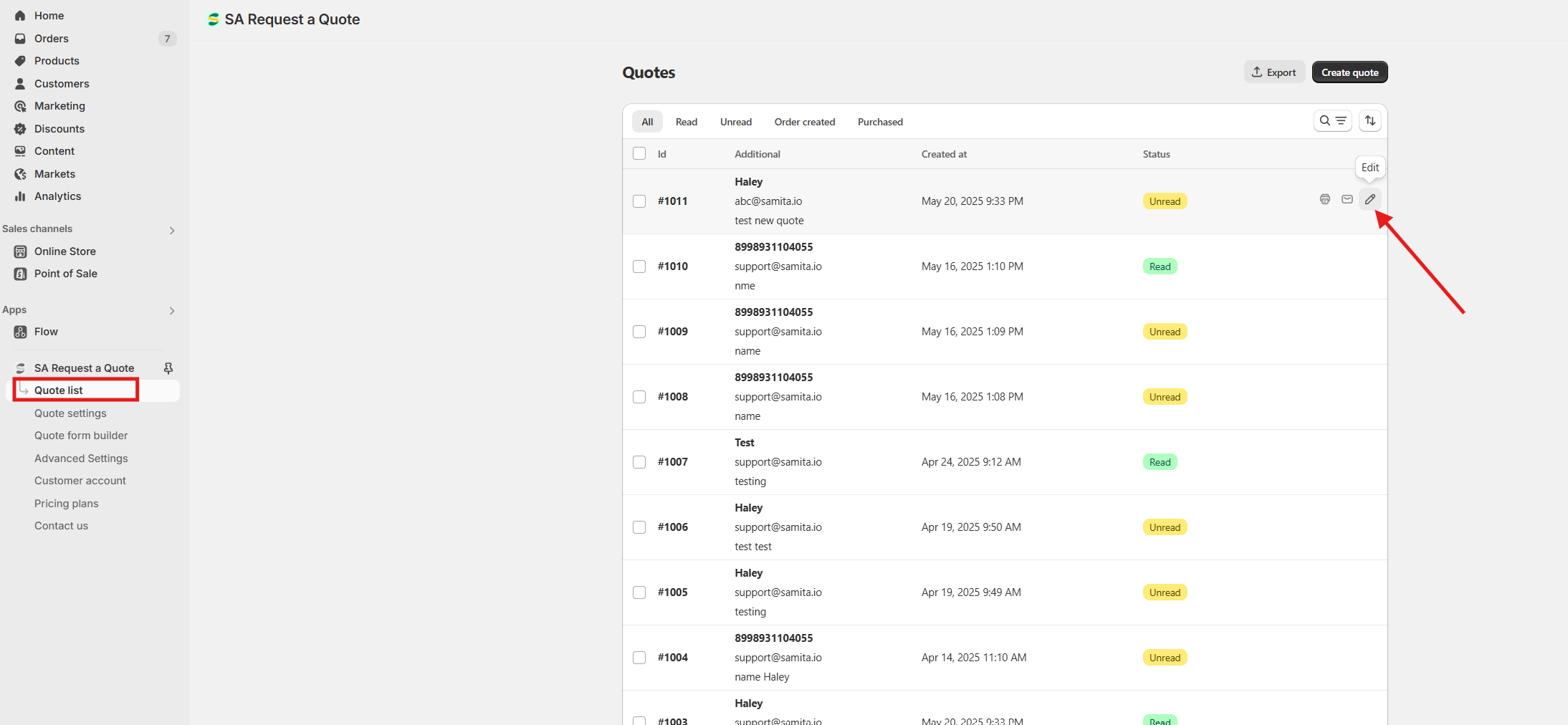Select the checkbox for quote #1007

(639, 462)
